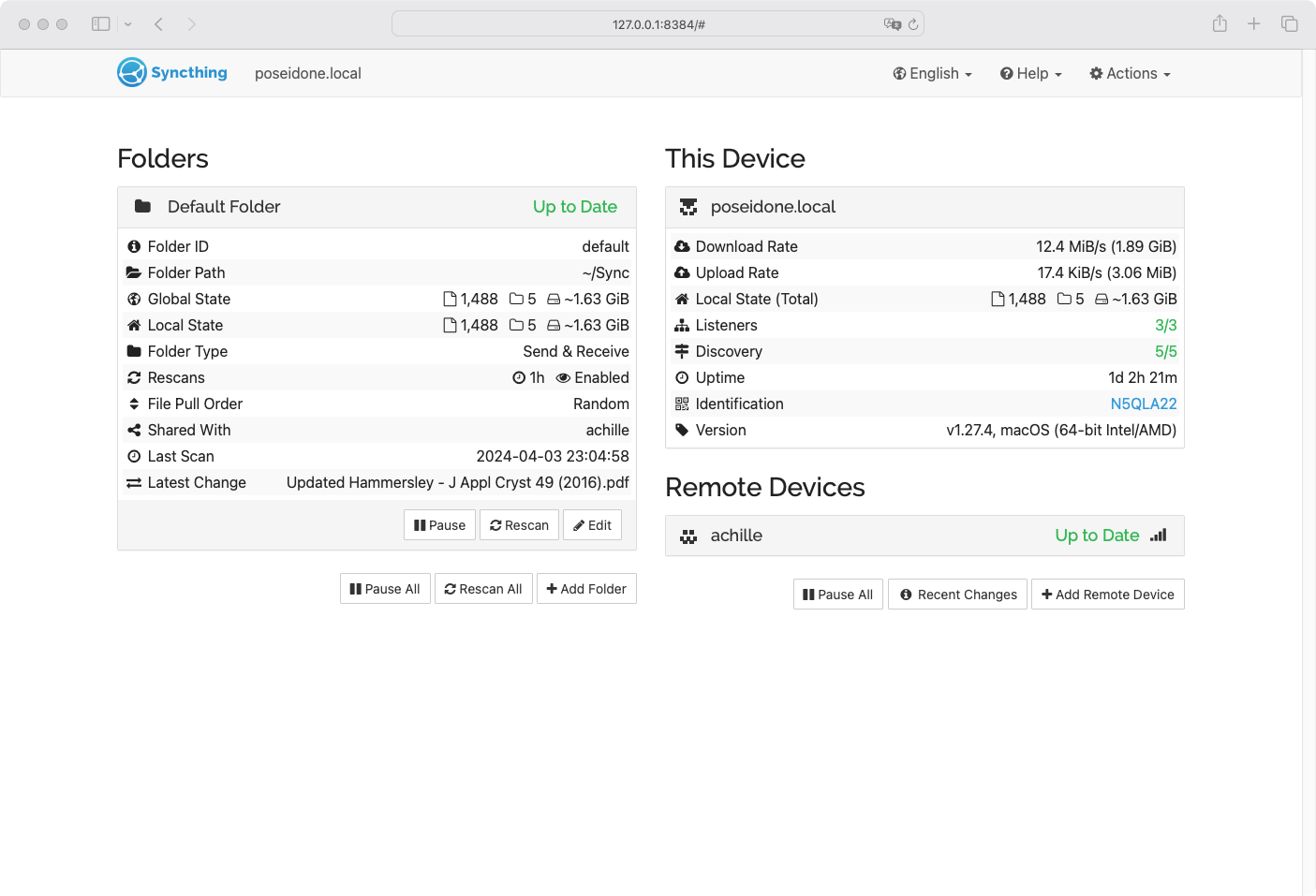Open the Help menu
Image resolution: width=1316 pixels, height=896 pixels.
(x=1030, y=73)
